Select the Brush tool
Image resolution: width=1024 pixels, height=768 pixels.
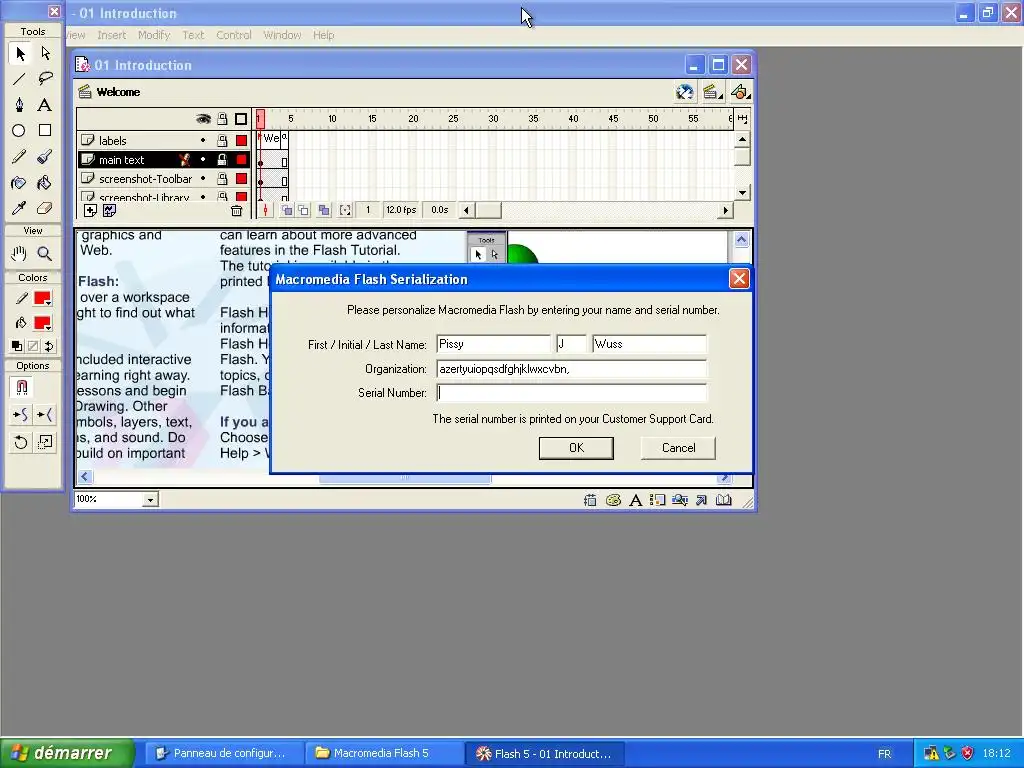click(45, 157)
